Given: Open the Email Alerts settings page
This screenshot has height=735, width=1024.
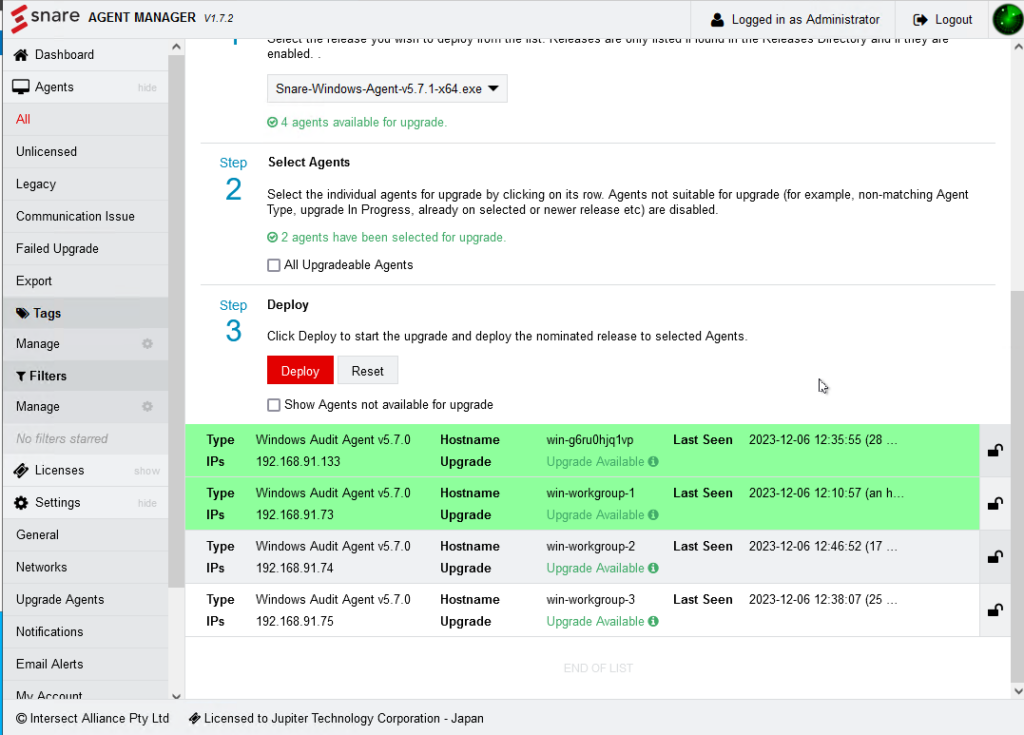Looking at the screenshot, I should click(x=86, y=664).
